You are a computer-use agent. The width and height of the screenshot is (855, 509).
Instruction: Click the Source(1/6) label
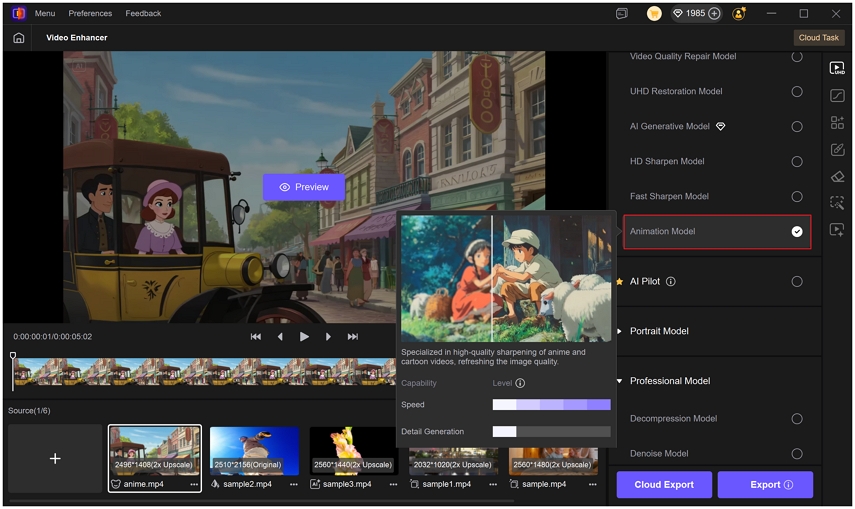click(29, 410)
